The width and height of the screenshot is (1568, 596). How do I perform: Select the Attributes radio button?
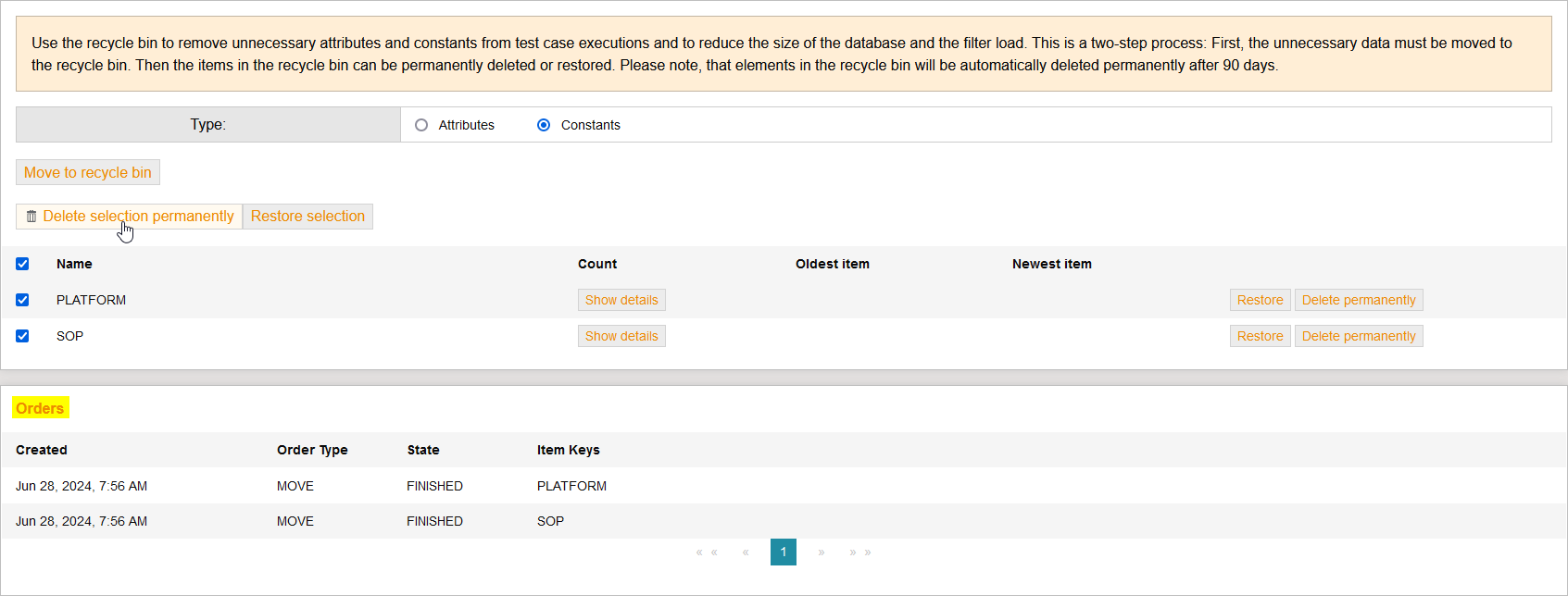point(421,125)
